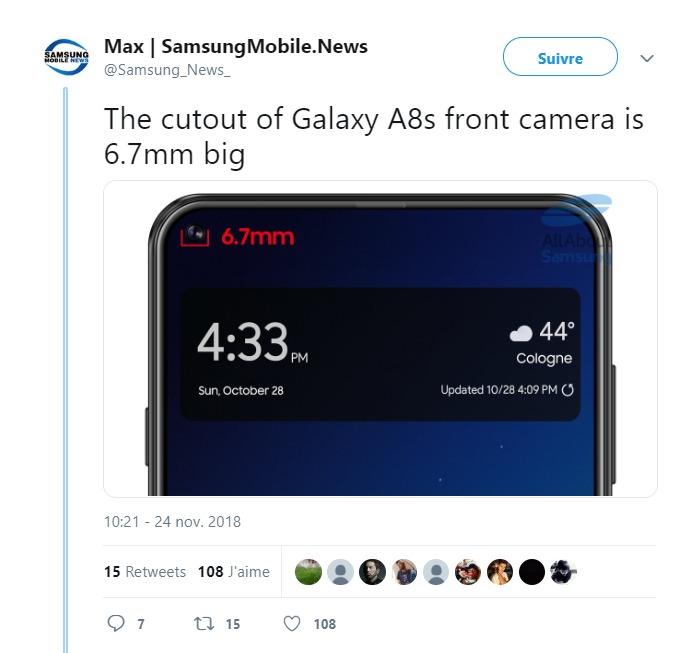Open the tweet timestamp 24 nov. 2018

coord(172,522)
